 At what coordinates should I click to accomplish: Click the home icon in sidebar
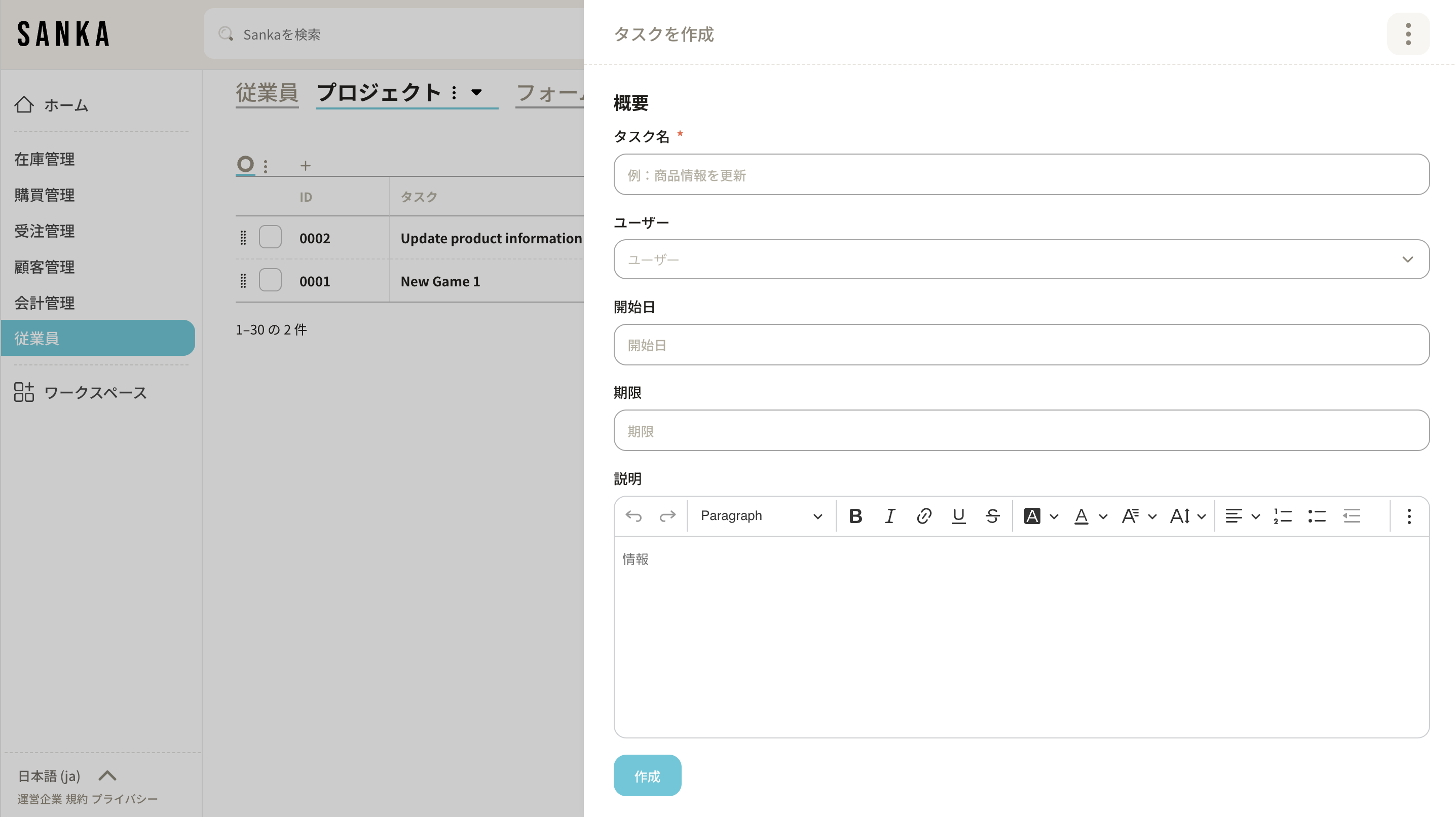point(24,104)
